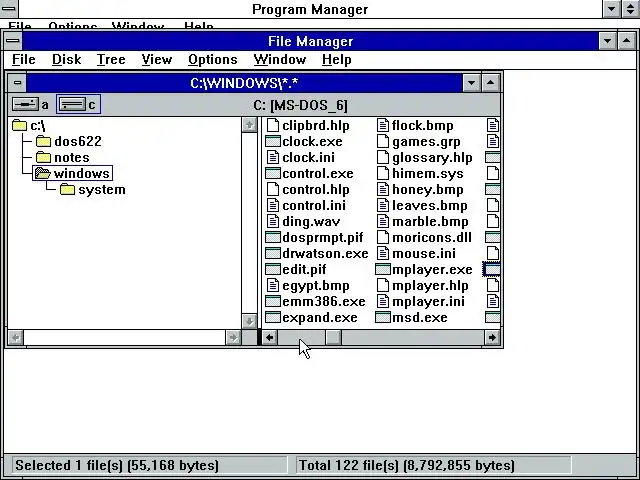
Task: Open the Tree menu
Action: click(x=111, y=60)
